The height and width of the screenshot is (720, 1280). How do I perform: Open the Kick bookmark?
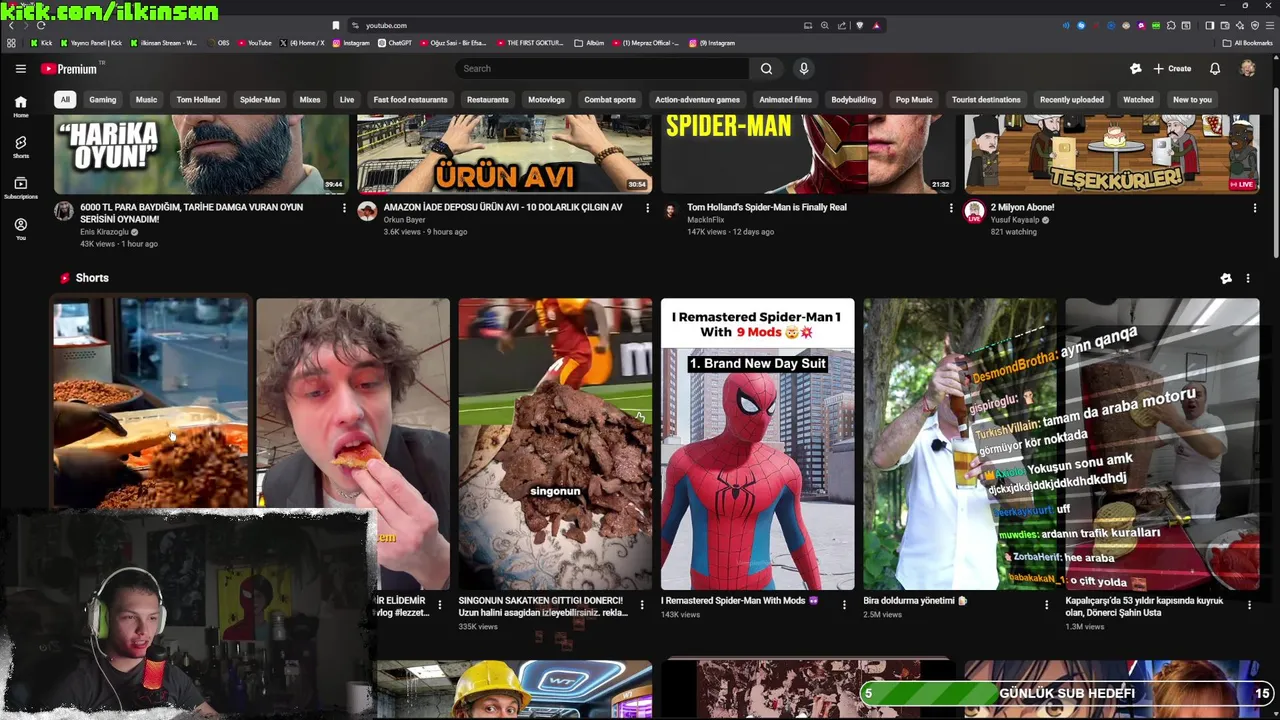[41, 43]
